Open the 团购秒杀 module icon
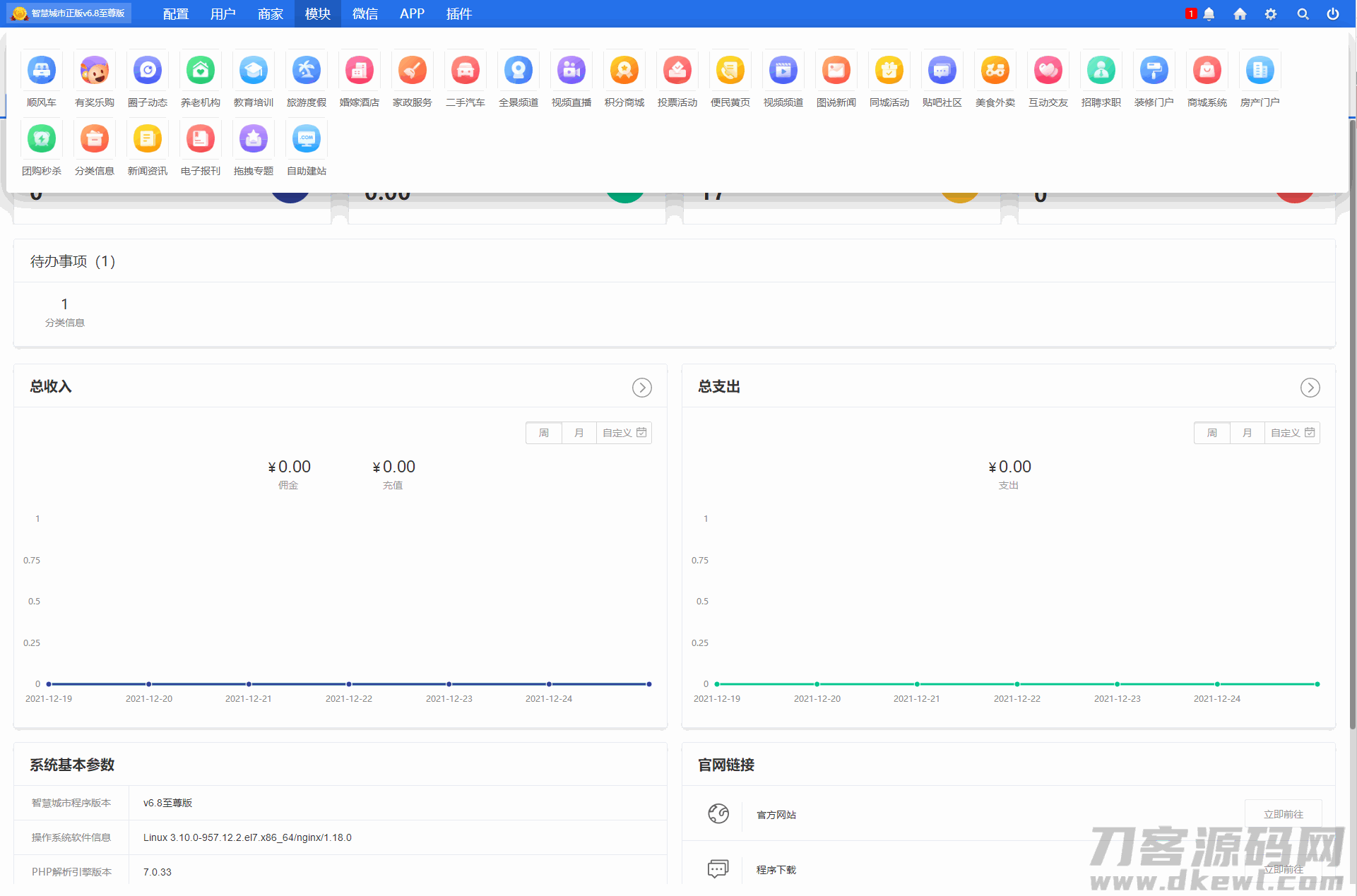The height and width of the screenshot is (896, 1357). click(x=42, y=139)
